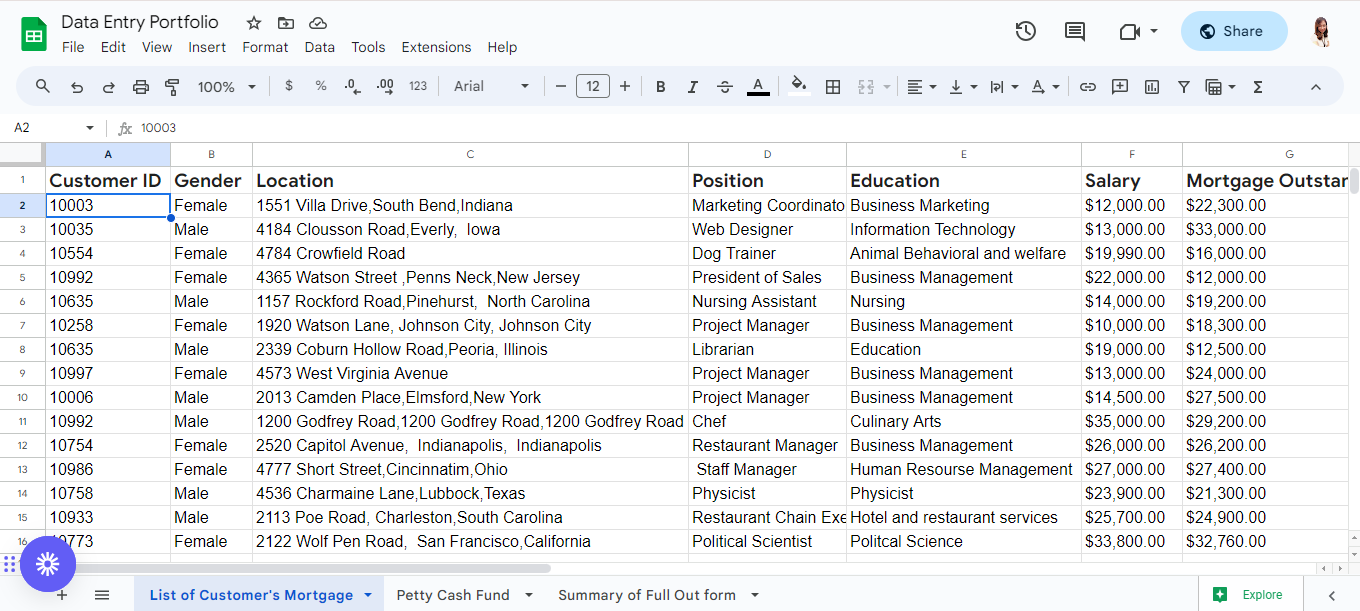Switch to Summary of Full Out form sheet
Image resolution: width=1360 pixels, height=611 pixels.
click(x=647, y=595)
